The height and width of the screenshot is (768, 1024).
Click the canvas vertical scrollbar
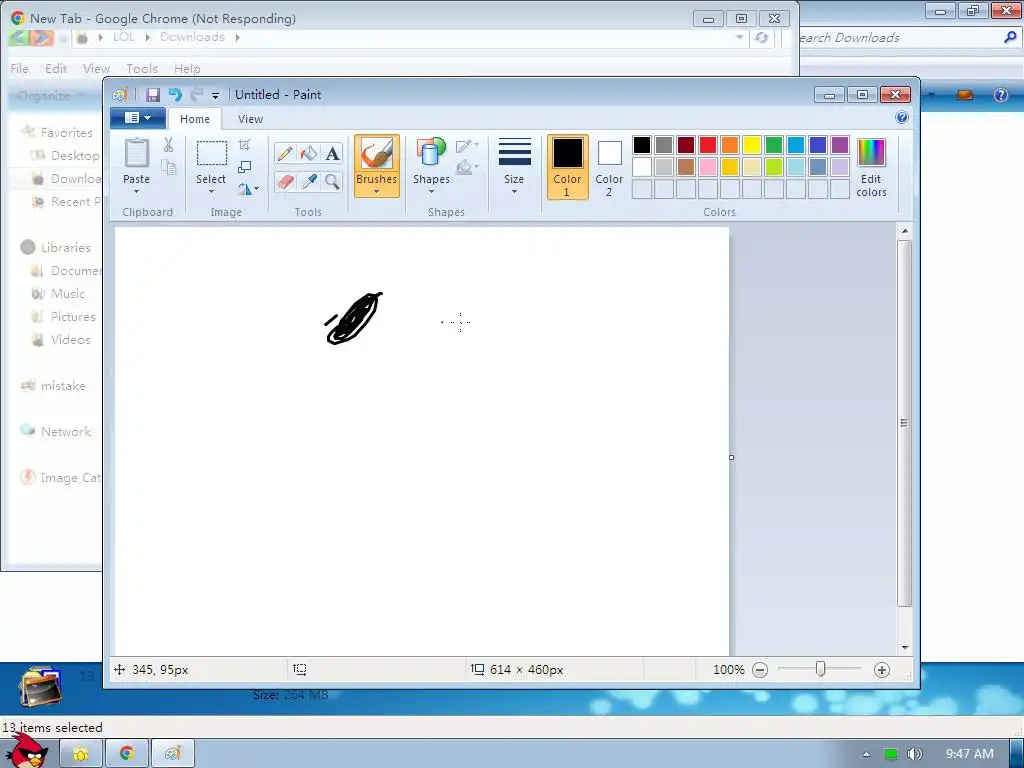[904, 423]
